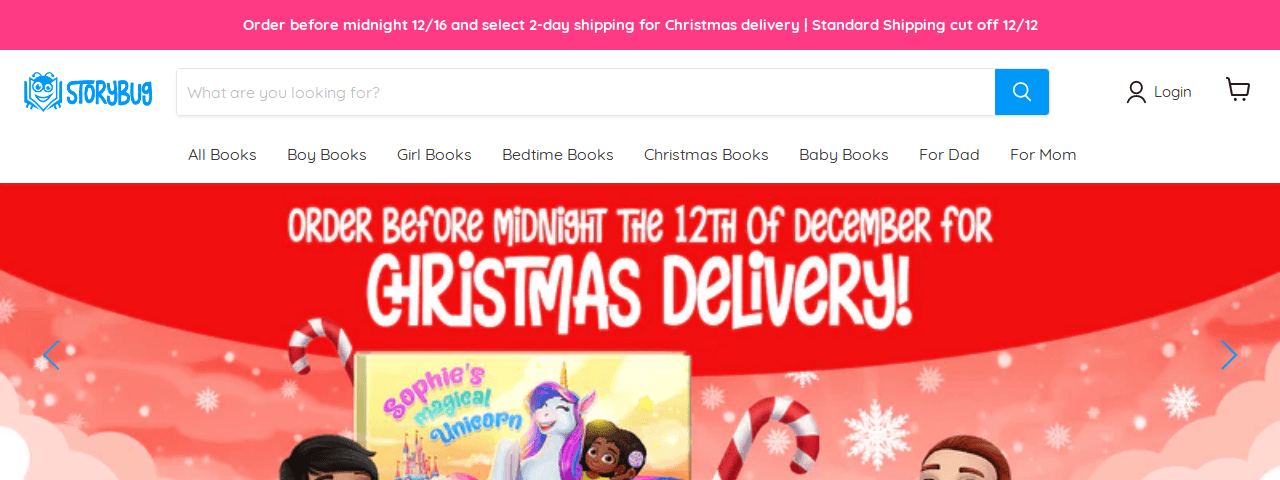Screen dimensions: 1280x480
Task: Browse Bedtime Books category
Action: (x=558, y=155)
